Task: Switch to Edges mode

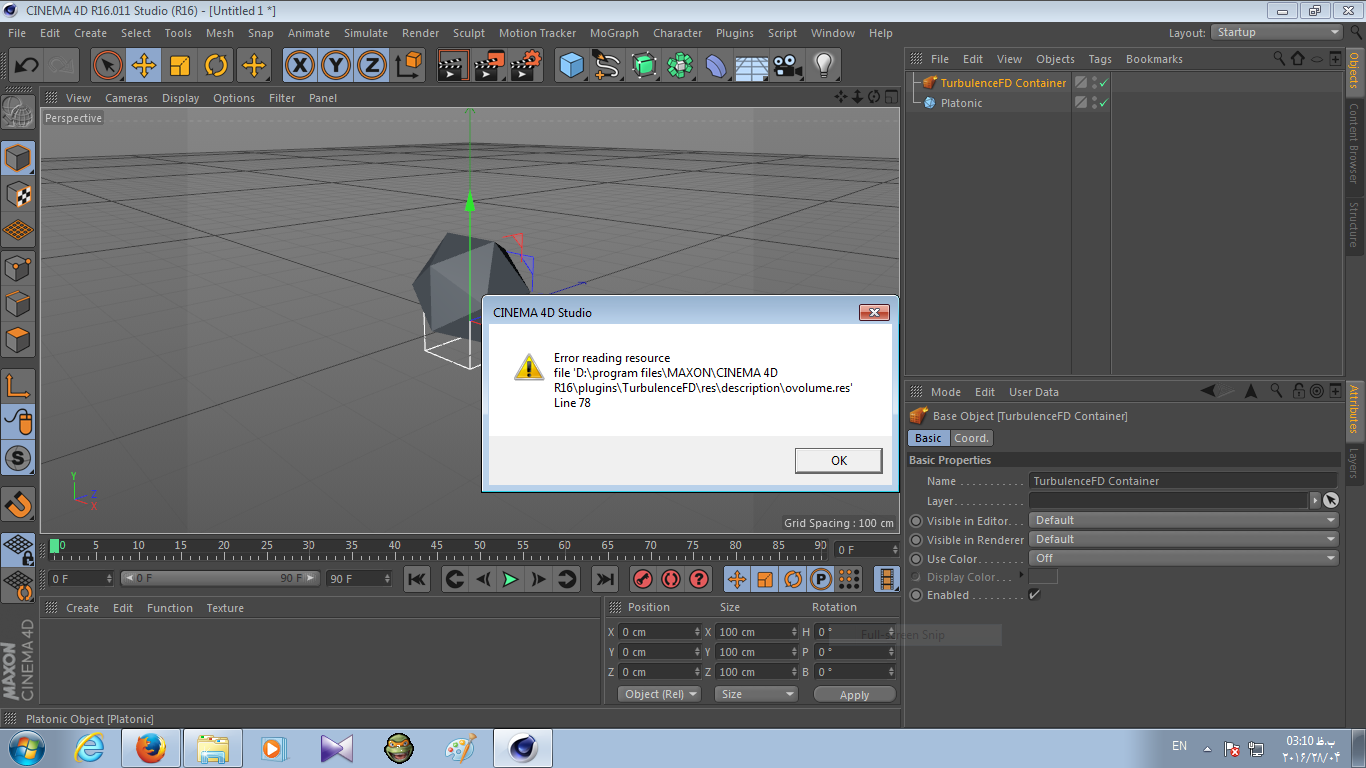Action: click(18, 303)
